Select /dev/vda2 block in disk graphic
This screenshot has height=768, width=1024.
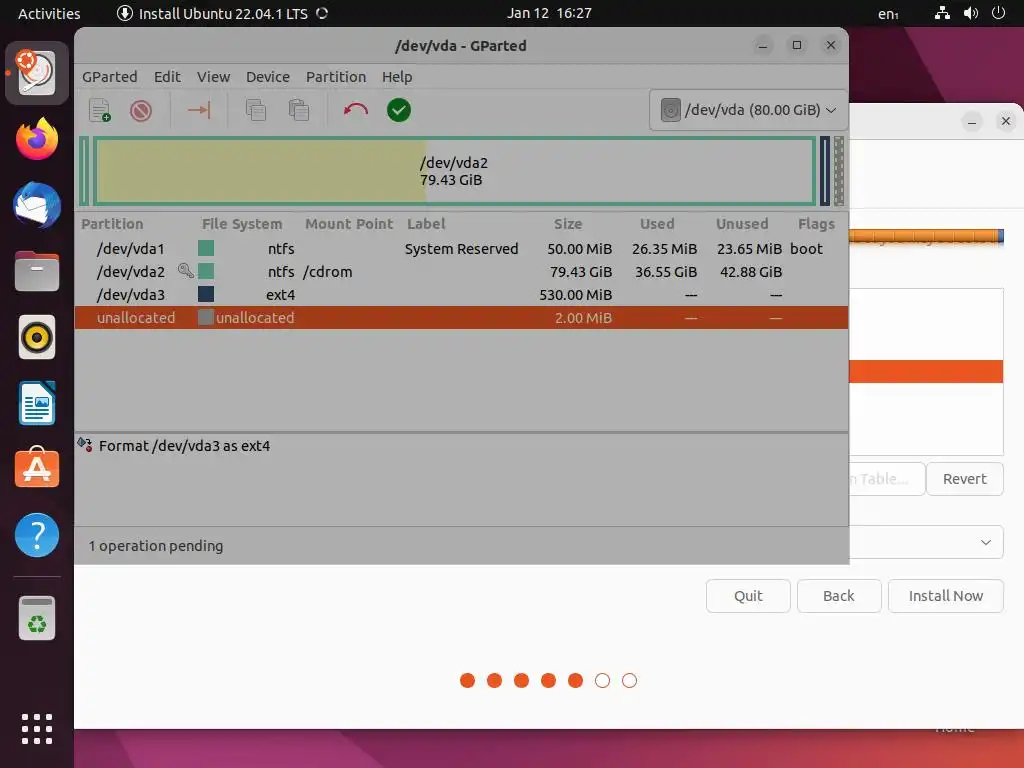coord(455,171)
